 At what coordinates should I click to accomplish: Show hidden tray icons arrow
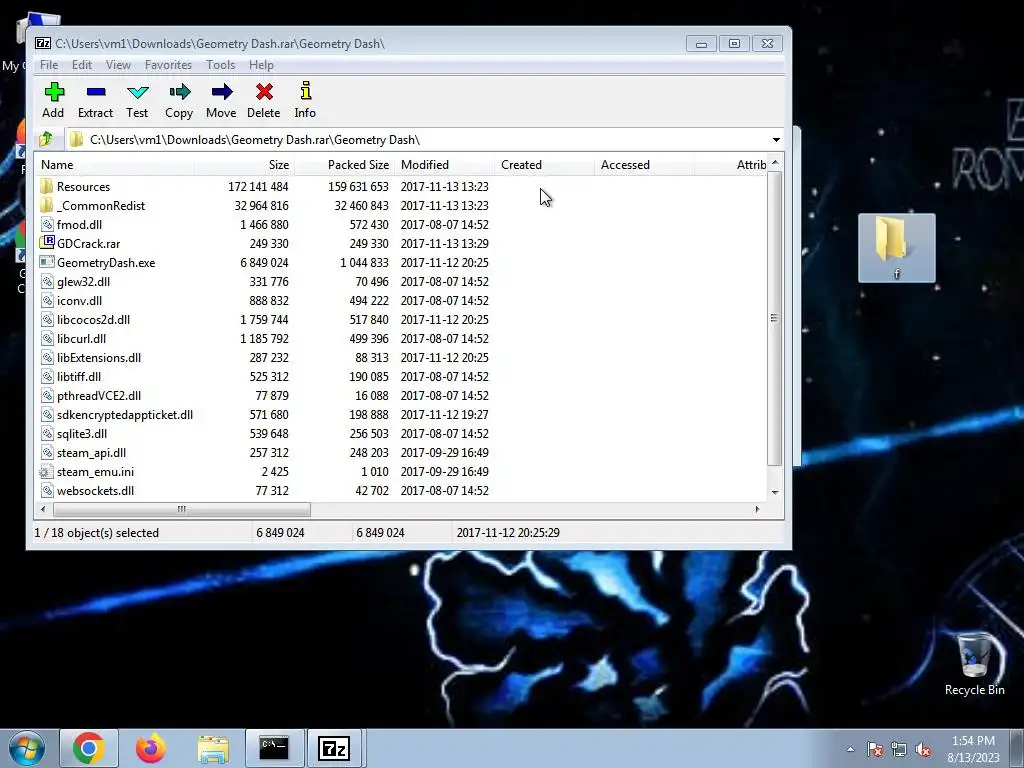point(850,749)
